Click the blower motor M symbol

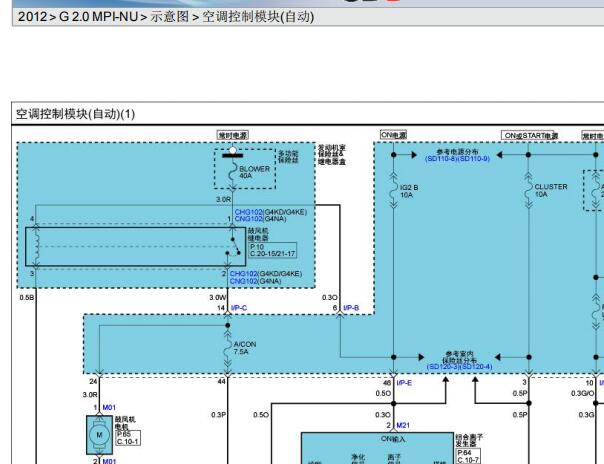(x=99, y=435)
